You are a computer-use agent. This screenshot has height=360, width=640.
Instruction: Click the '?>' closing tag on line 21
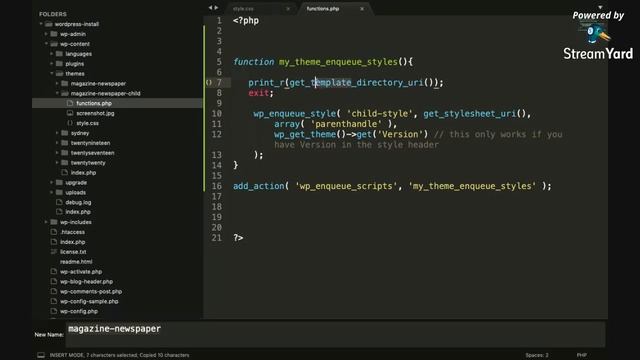point(238,238)
